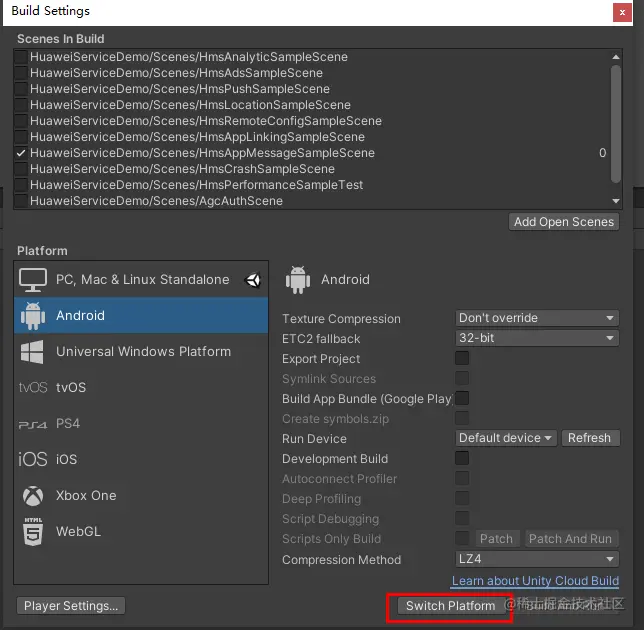This screenshot has width=644, height=630.
Task: Click the Compression Method label
Action: coord(341,560)
